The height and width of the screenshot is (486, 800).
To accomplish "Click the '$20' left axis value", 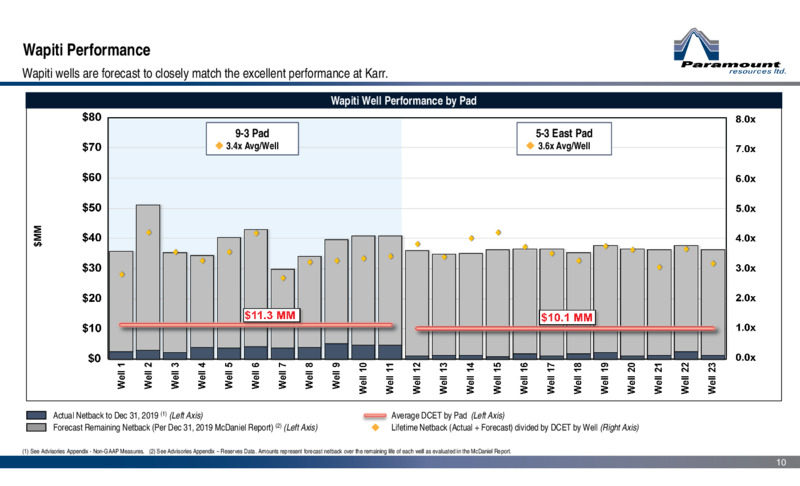I will pos(92,298).
